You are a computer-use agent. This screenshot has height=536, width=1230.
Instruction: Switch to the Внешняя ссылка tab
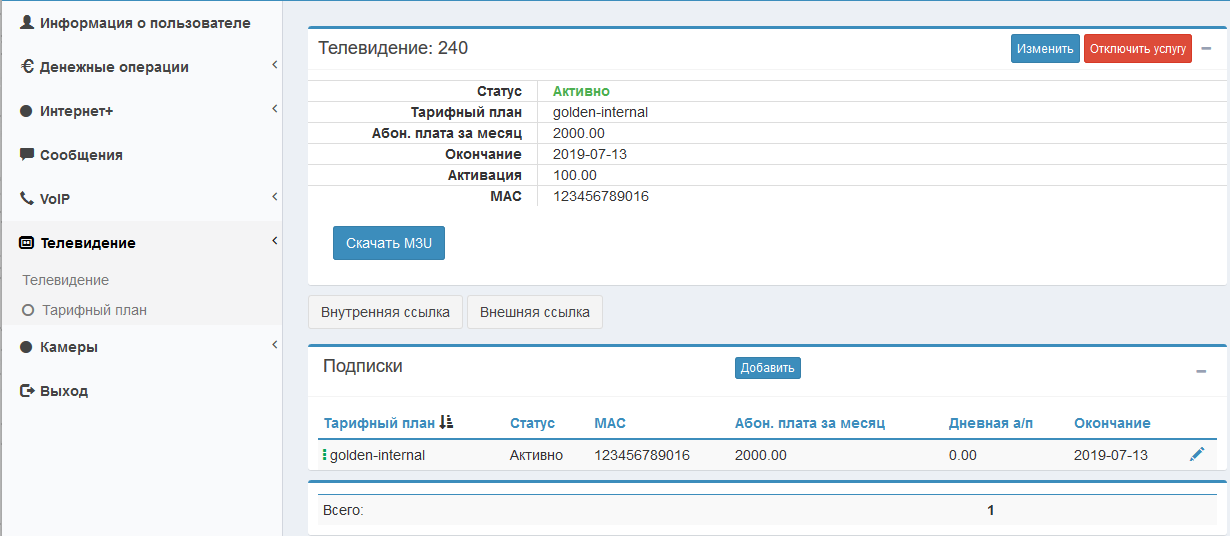click(x=534, y=312)
